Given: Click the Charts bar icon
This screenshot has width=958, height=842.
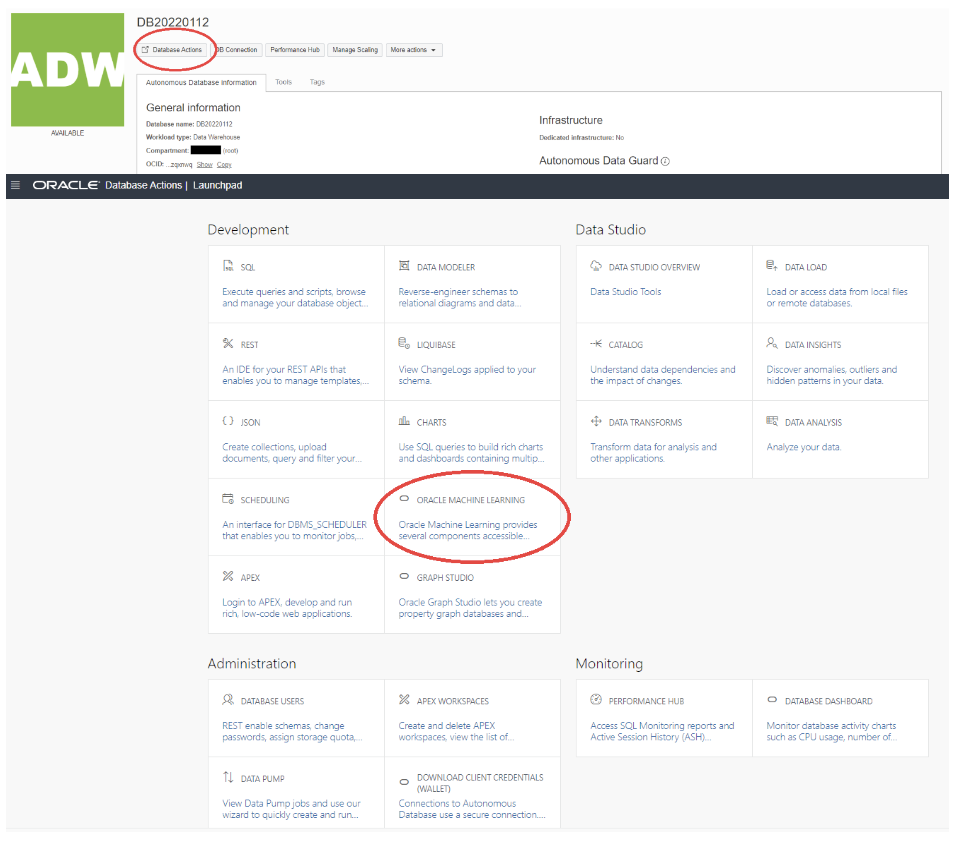Looking at the screenshot, I should click(x=404, y=421).
